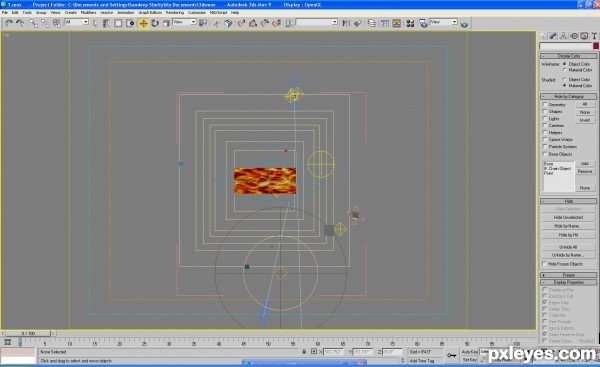600x367 pixels.
Task: Collapse the Hide by Category rollout
Action: 569,96
